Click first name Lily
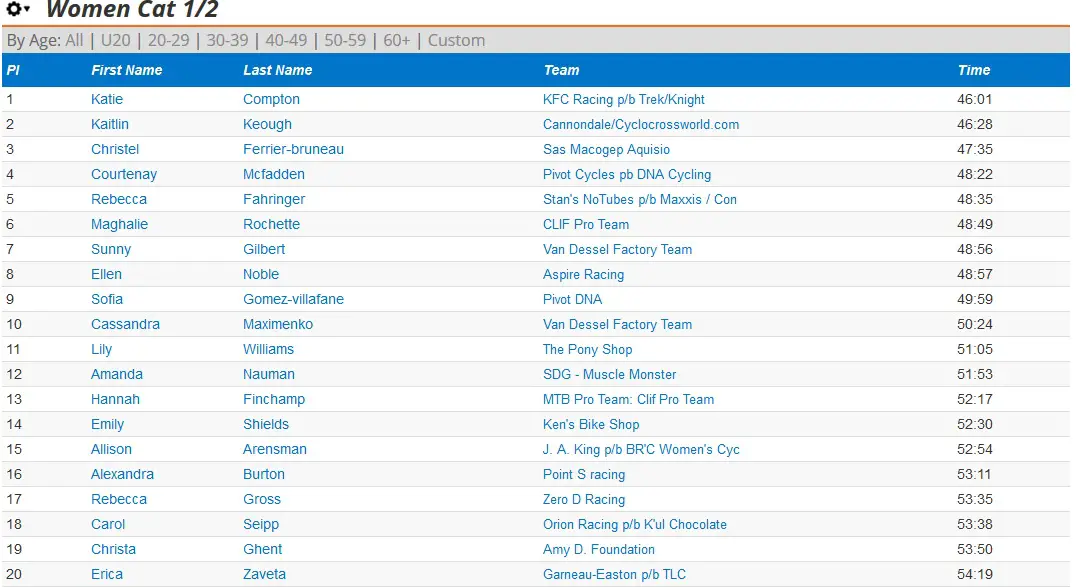 101,349
